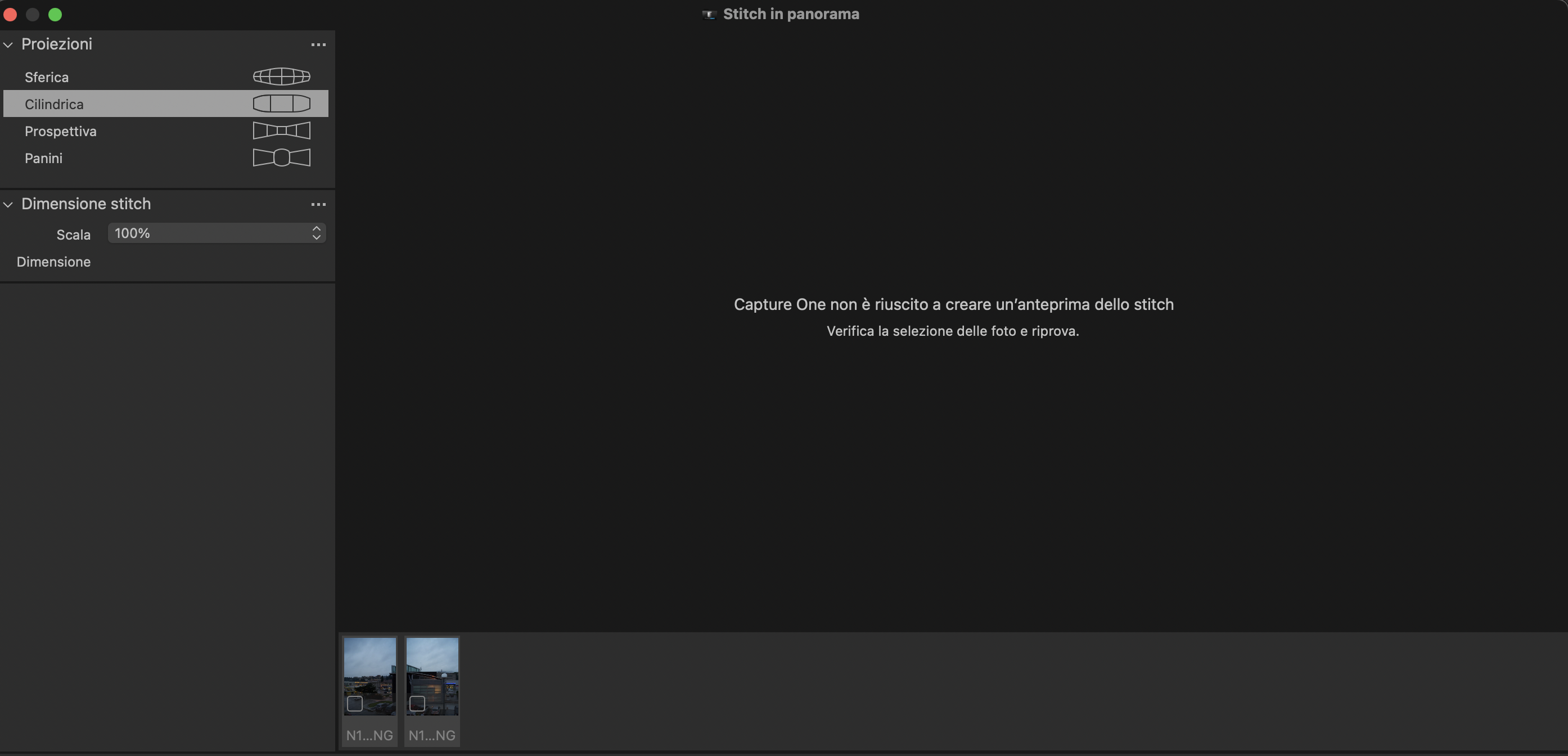The image size is (1568, 756).
Task: Zoom the window with green button
Action: [55, 15]
